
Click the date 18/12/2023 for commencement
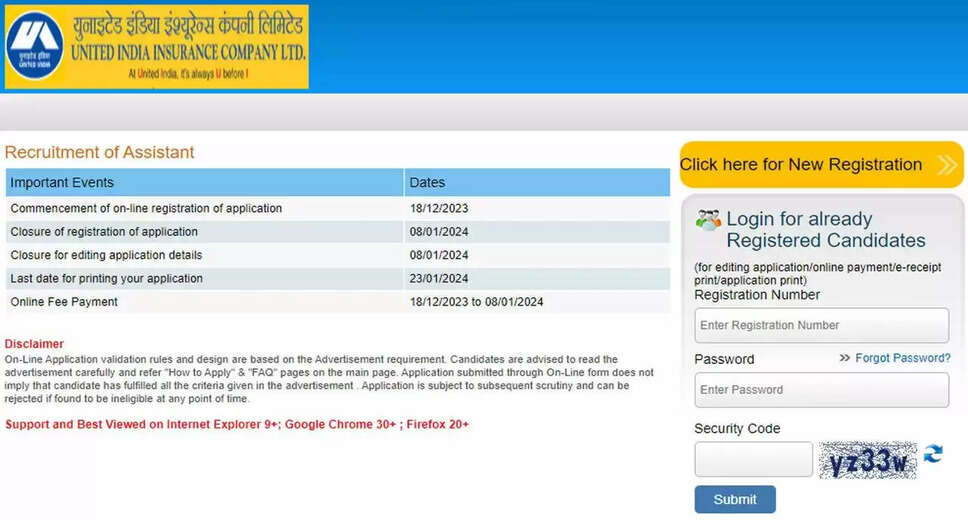click(x=439, y=209)
